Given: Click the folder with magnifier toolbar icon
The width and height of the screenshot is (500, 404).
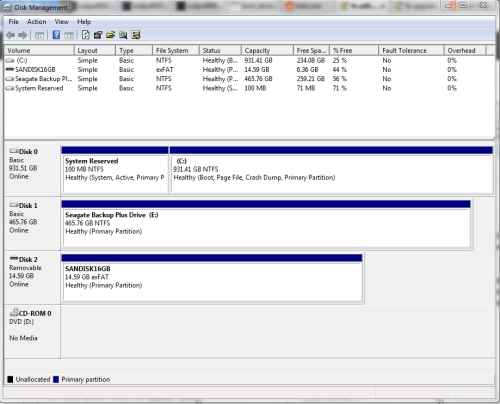Looking at the screenshot, I should 123,35.
